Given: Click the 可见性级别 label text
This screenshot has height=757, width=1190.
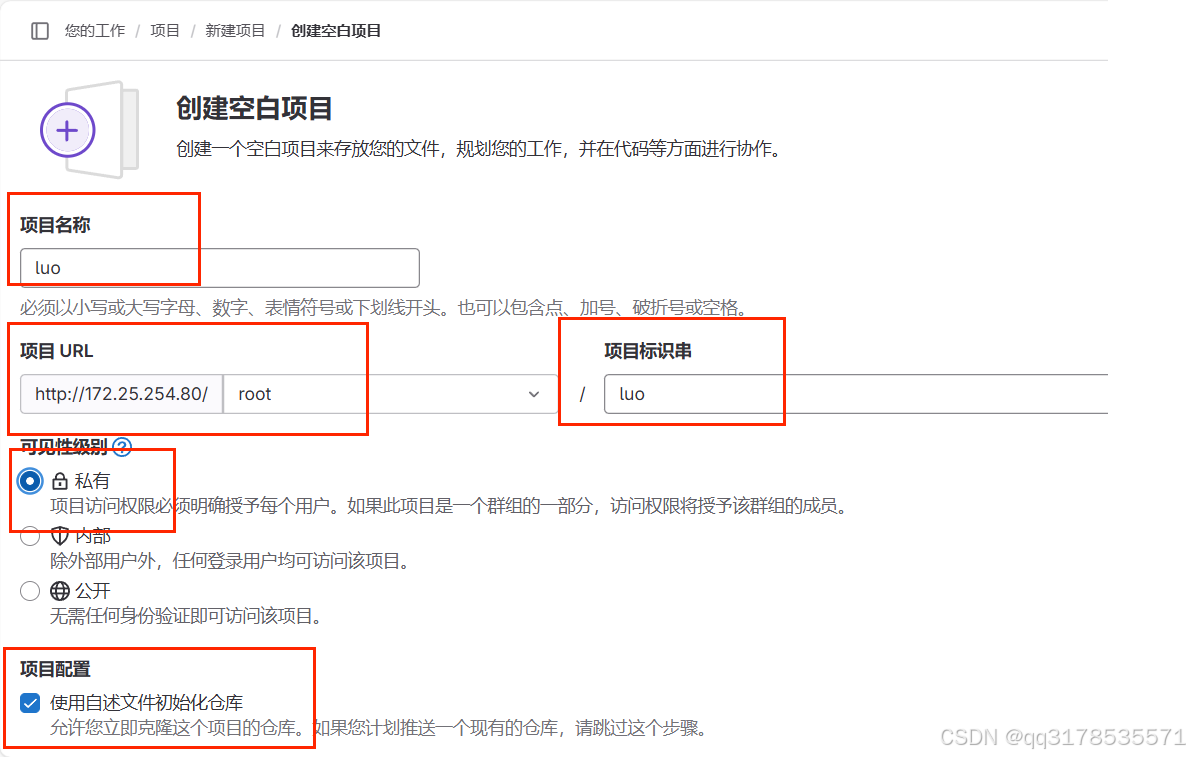Looking at the screenshot, I should 65,447.
